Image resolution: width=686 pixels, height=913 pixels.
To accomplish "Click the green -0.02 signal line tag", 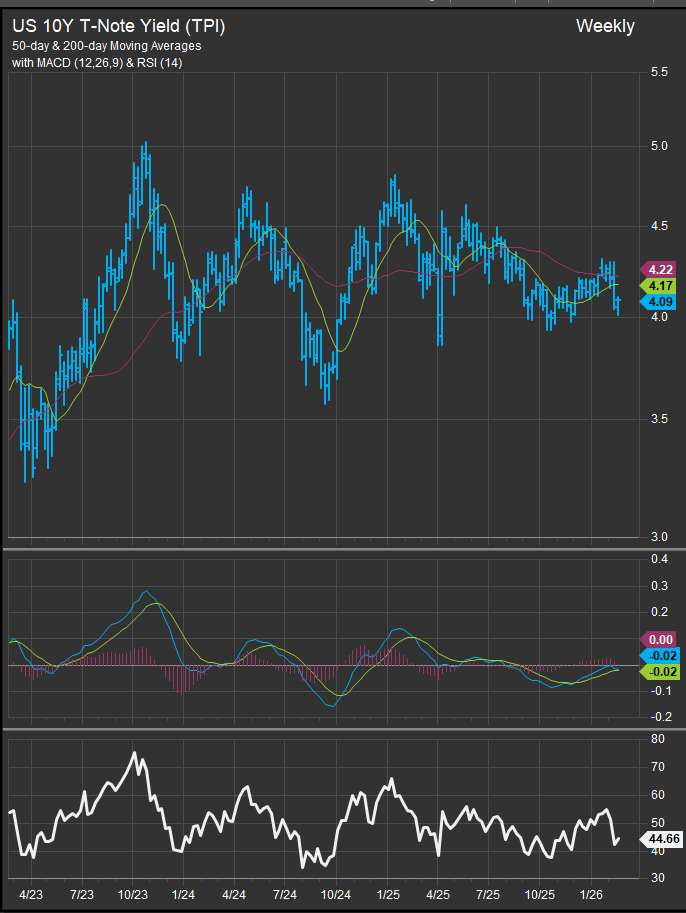I will (660, 671).
